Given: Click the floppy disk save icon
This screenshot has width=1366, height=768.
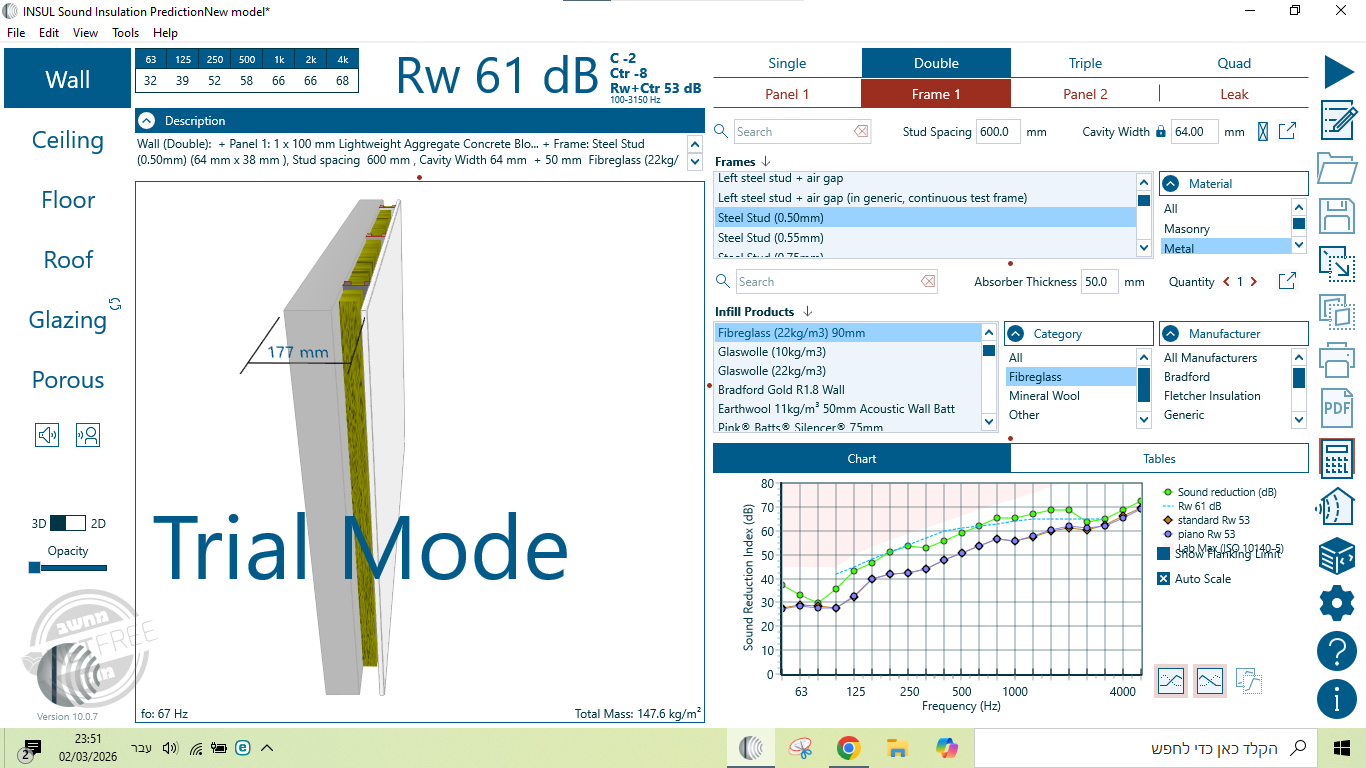Looking at the screenshot, I should [1337, 216].
